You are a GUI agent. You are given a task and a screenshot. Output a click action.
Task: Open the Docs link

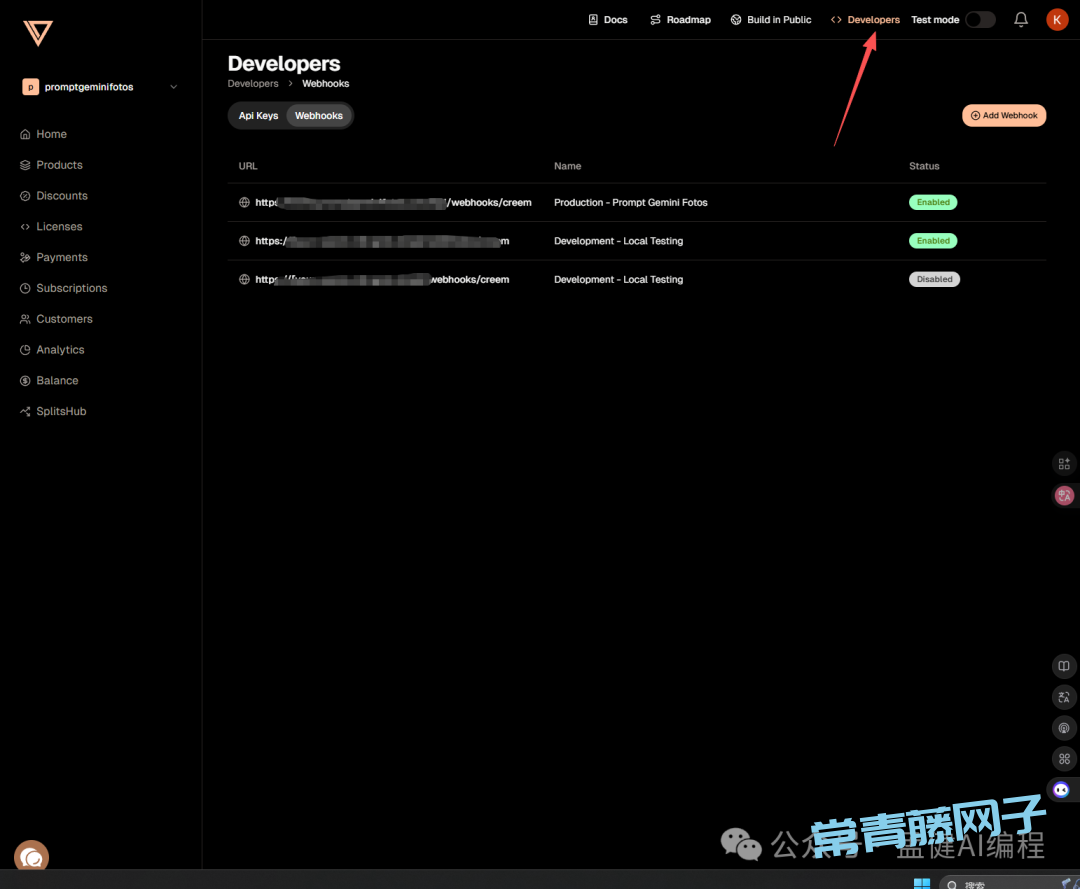point(608,20)
